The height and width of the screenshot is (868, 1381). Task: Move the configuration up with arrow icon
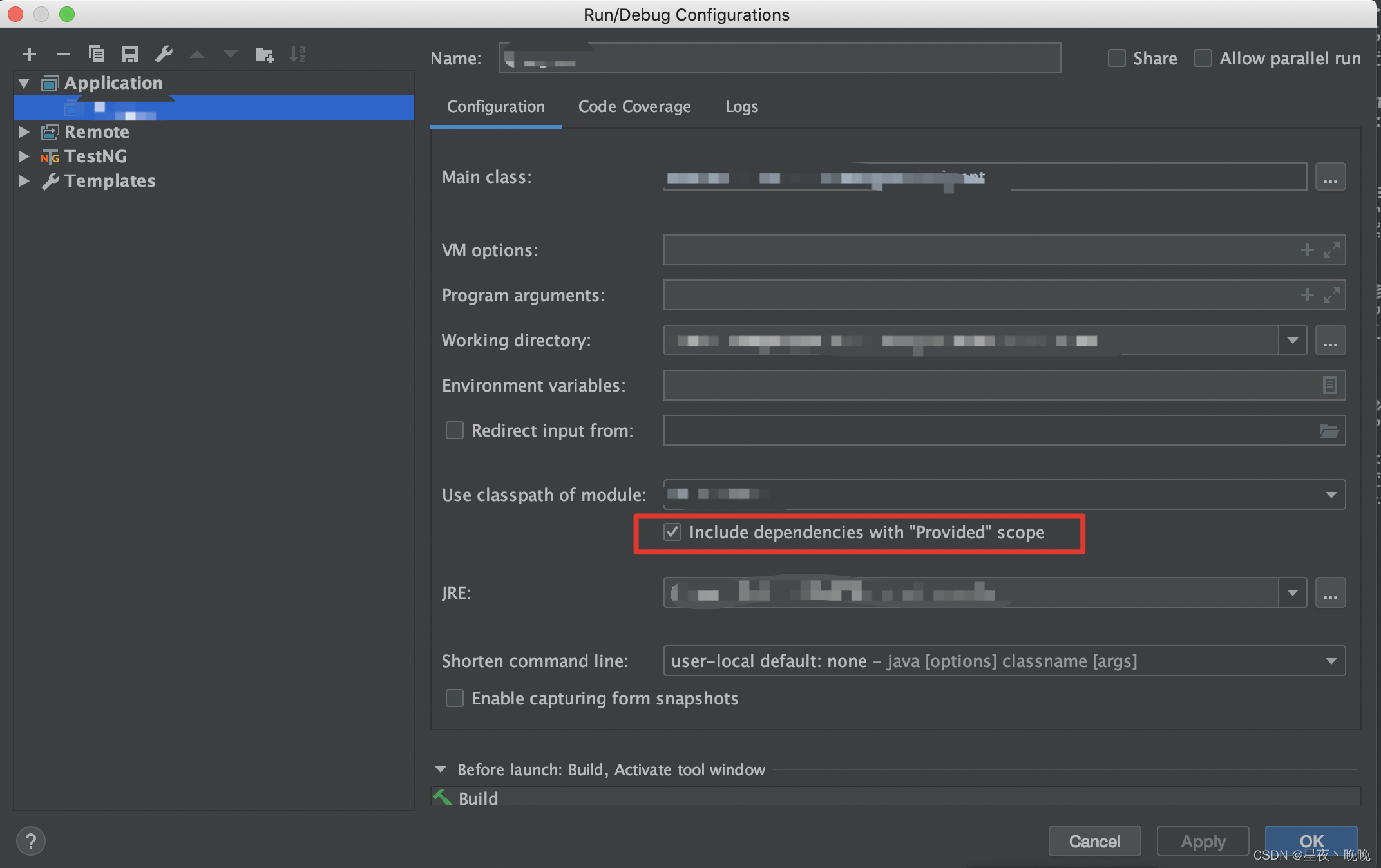[197, 55]
